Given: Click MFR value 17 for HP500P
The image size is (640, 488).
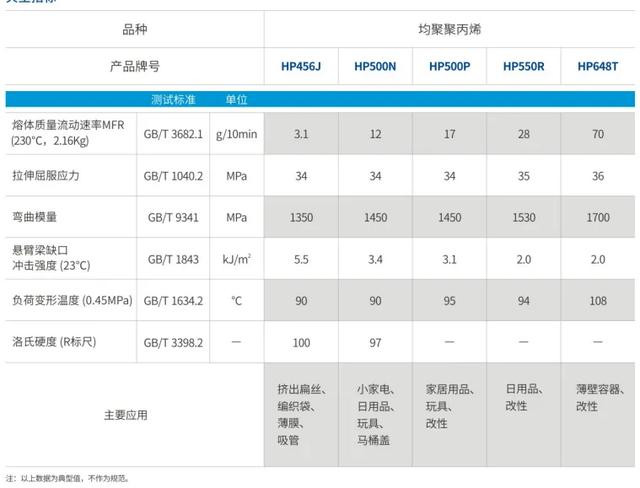Looking at the screenshot, I should 449,134.
